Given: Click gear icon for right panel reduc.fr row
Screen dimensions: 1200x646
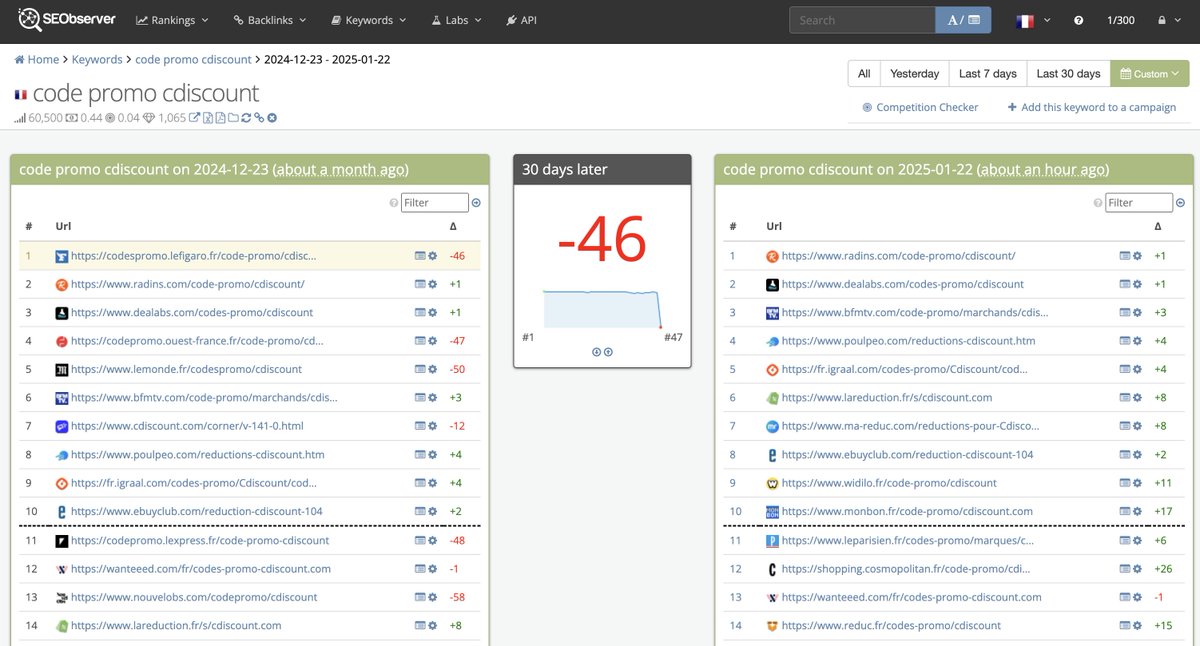Looking at the screenshot, I should (x=1138, y=626).
